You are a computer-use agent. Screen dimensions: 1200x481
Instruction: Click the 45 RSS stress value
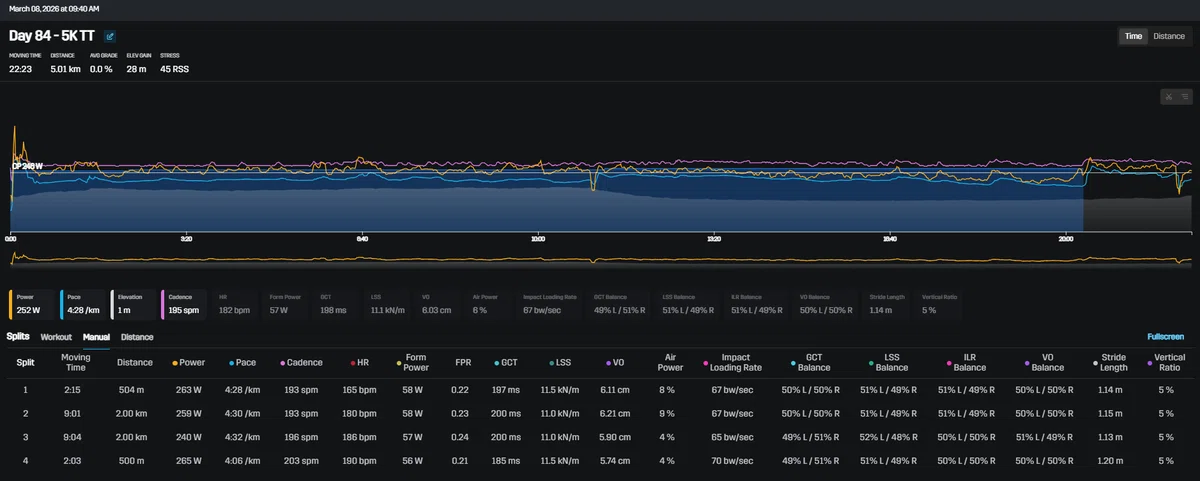tap(174, 69)
